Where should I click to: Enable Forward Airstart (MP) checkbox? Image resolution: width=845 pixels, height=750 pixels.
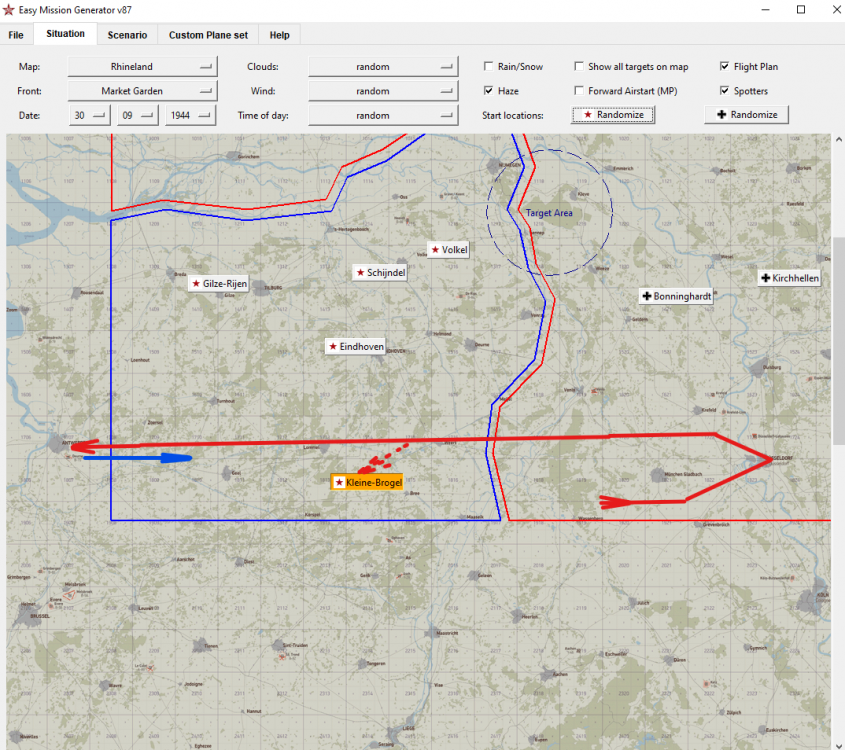coord(579,91)
